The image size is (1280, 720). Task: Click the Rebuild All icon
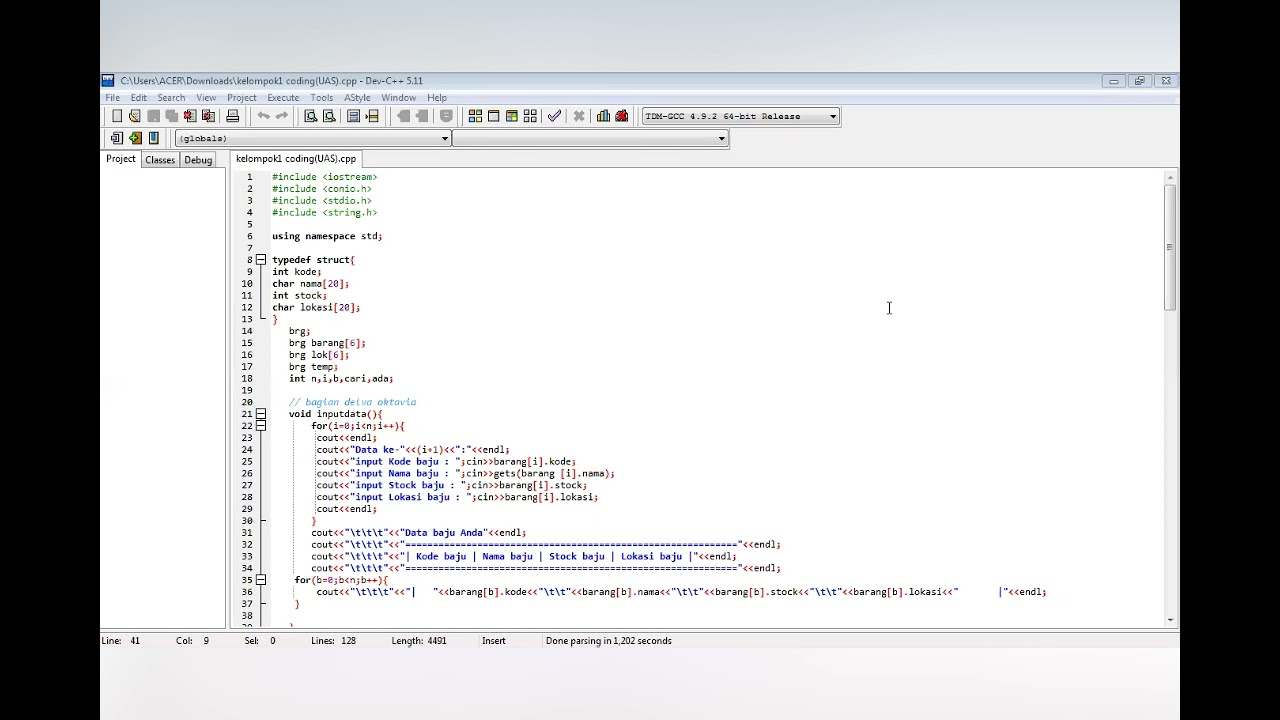[x=530, y=116]
